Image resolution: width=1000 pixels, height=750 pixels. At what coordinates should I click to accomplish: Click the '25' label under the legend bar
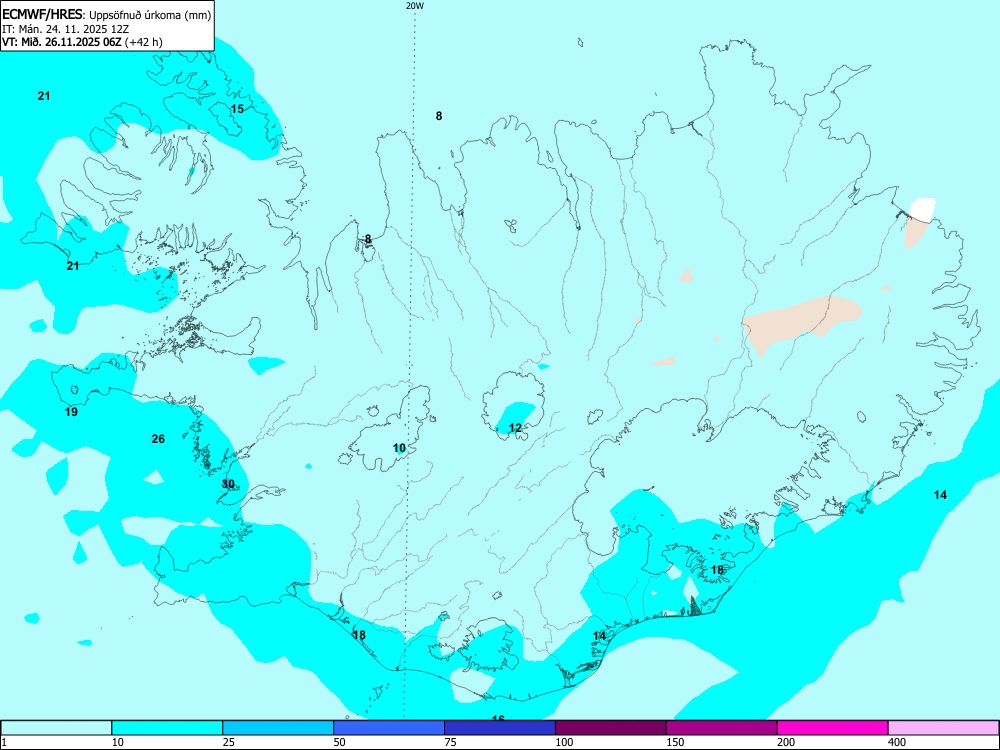pos(229,742)
